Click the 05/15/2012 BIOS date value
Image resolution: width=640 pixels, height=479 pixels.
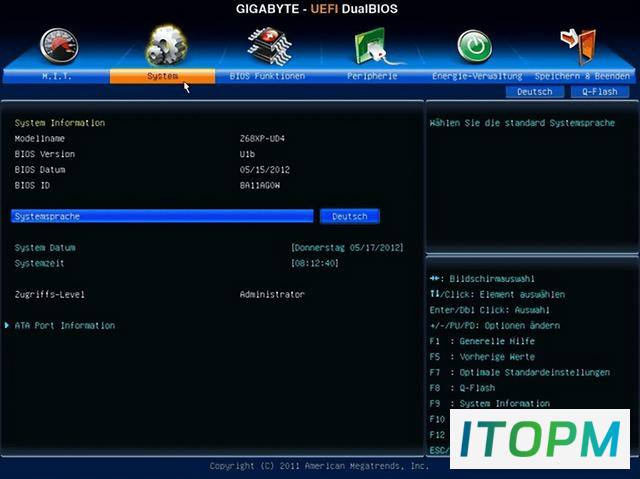click(x=265, y=169)
